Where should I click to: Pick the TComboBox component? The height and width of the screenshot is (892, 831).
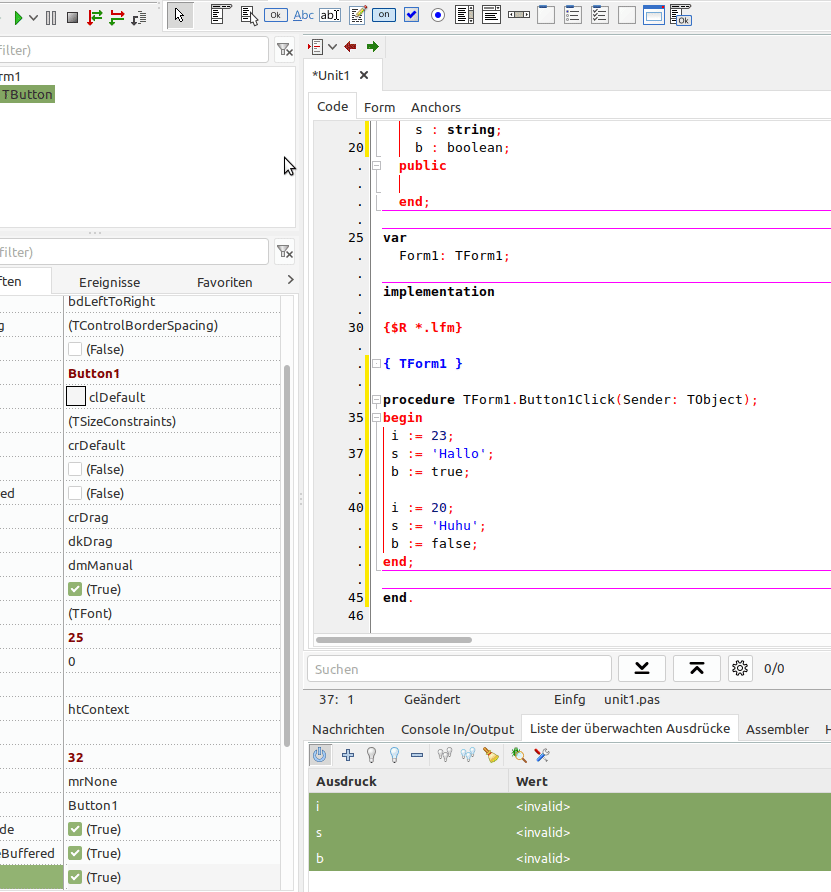[x=491, y=15]
